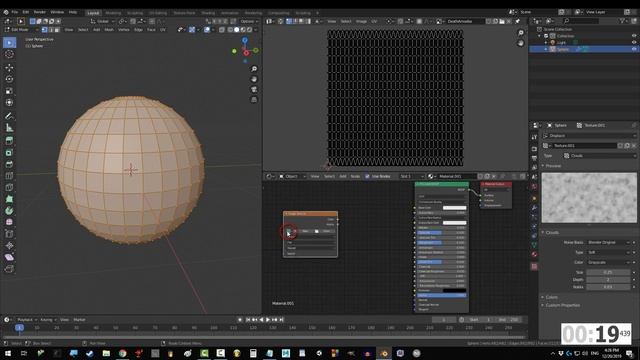The image size is (640, 360).
Task: Switch to Layout workspace tab
Action: (x=93, y=13)
